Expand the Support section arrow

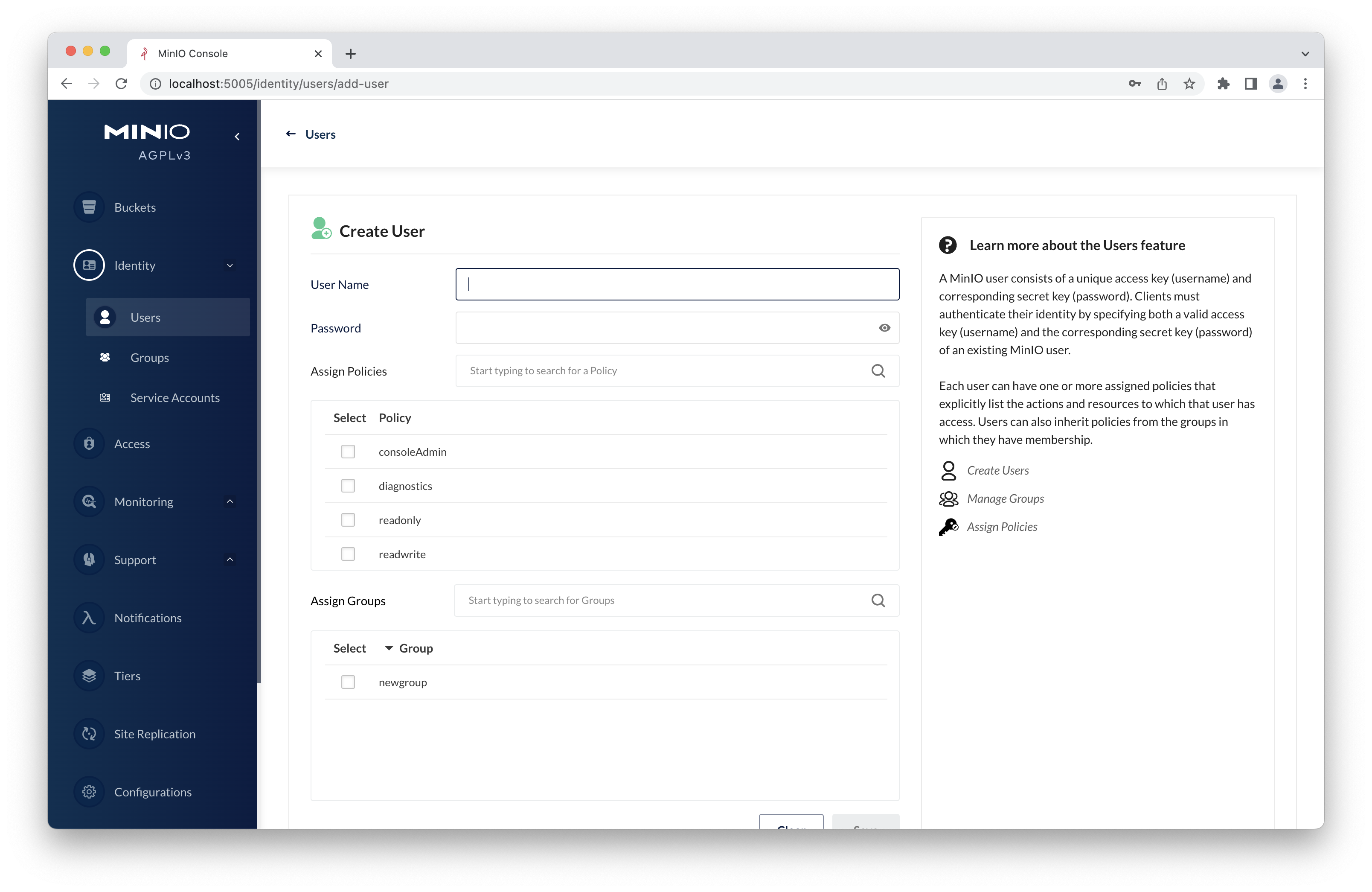(x=230, y=559)
